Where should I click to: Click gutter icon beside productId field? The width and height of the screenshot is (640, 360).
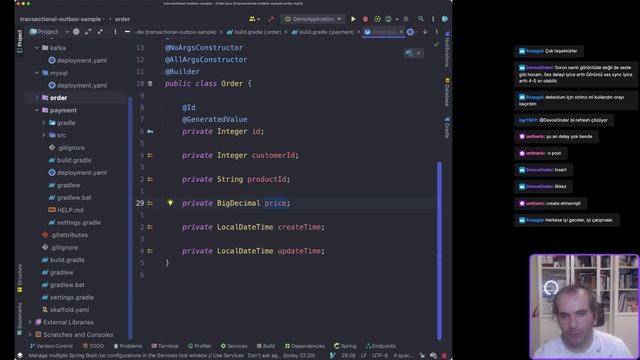(x=150, y=179)
